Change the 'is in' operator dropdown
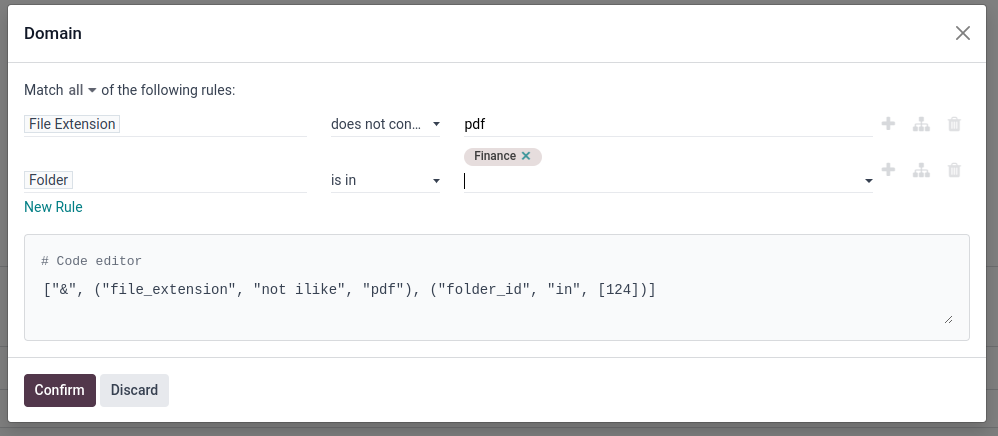The width and height of the screenshot is (998, 436). [386, 180]
